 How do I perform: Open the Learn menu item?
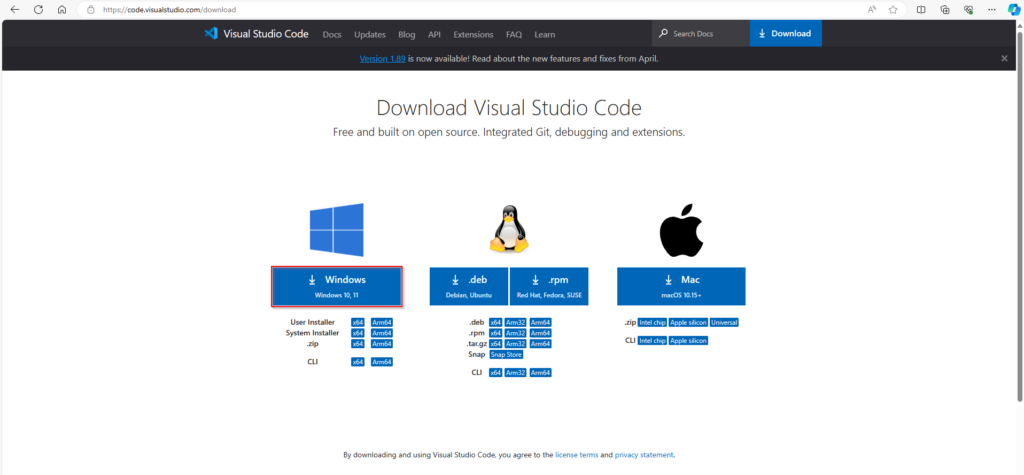click(x=544, y=35)
